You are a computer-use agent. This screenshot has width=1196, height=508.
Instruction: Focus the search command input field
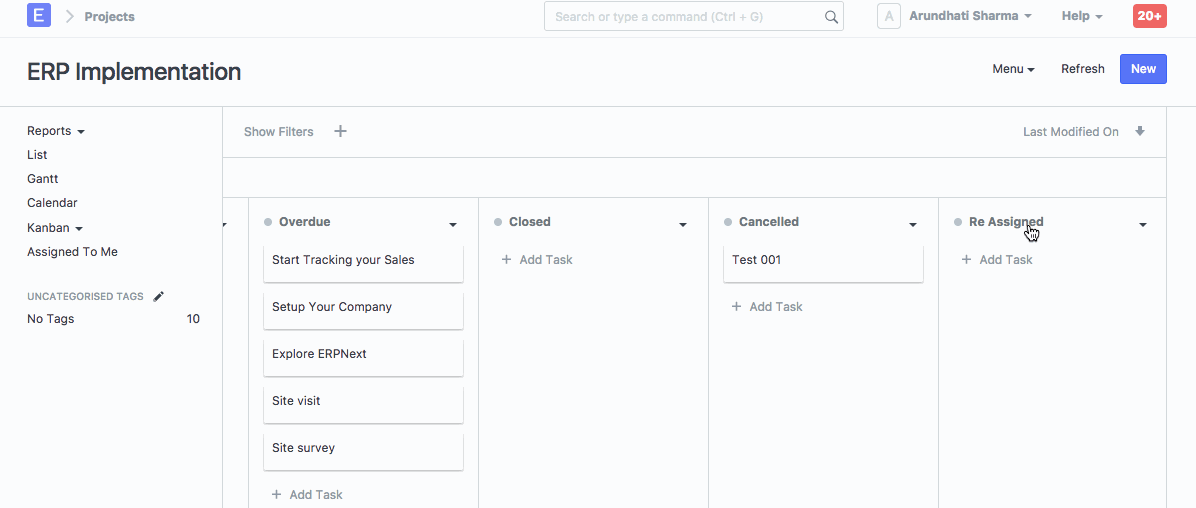[x=687, y=17]
